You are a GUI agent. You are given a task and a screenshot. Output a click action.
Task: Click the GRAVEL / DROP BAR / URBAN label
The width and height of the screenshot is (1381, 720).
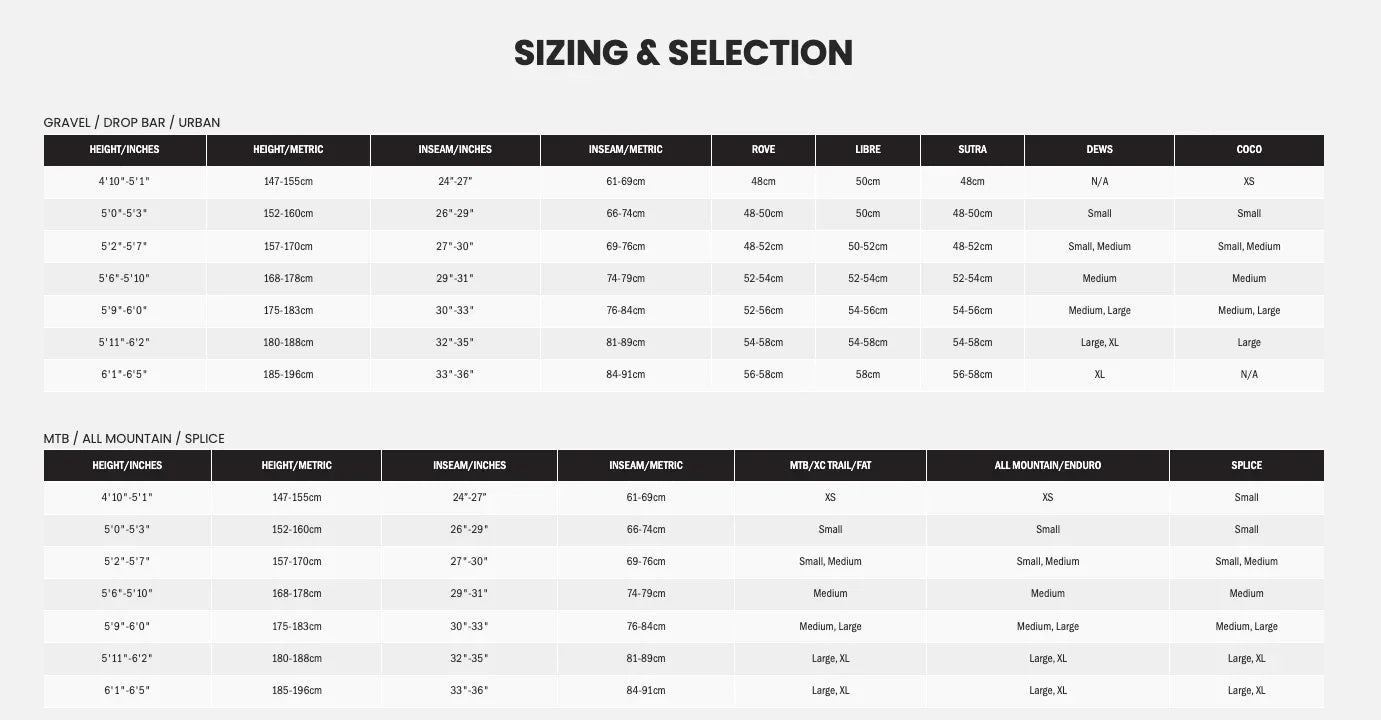[x=132, y=122]
